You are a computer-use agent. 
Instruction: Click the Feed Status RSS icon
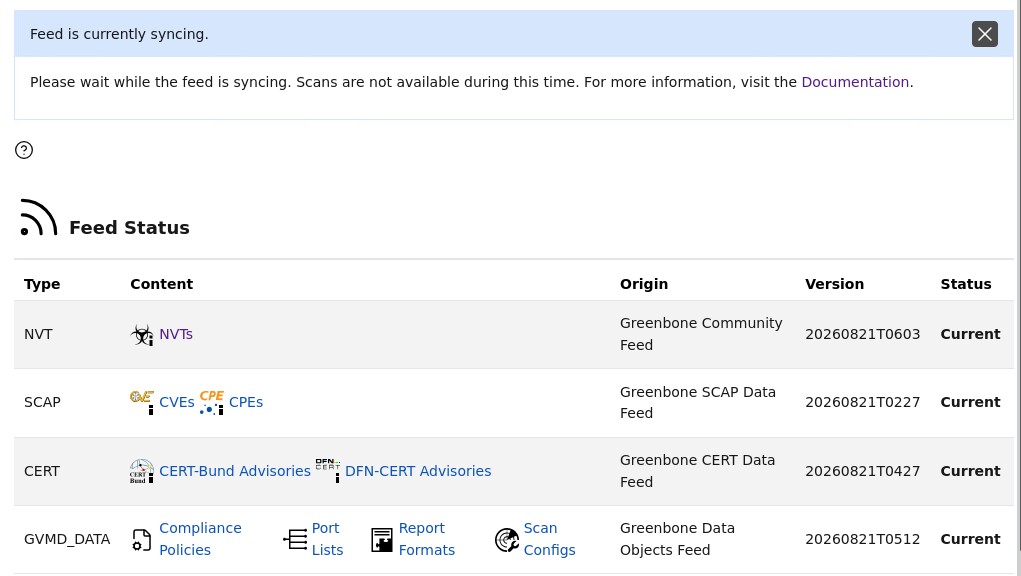pyautogui.click(x=39, y=217)
